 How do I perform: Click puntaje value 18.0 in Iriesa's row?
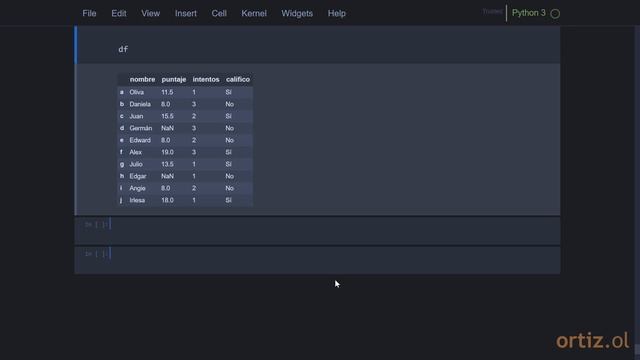167,200
